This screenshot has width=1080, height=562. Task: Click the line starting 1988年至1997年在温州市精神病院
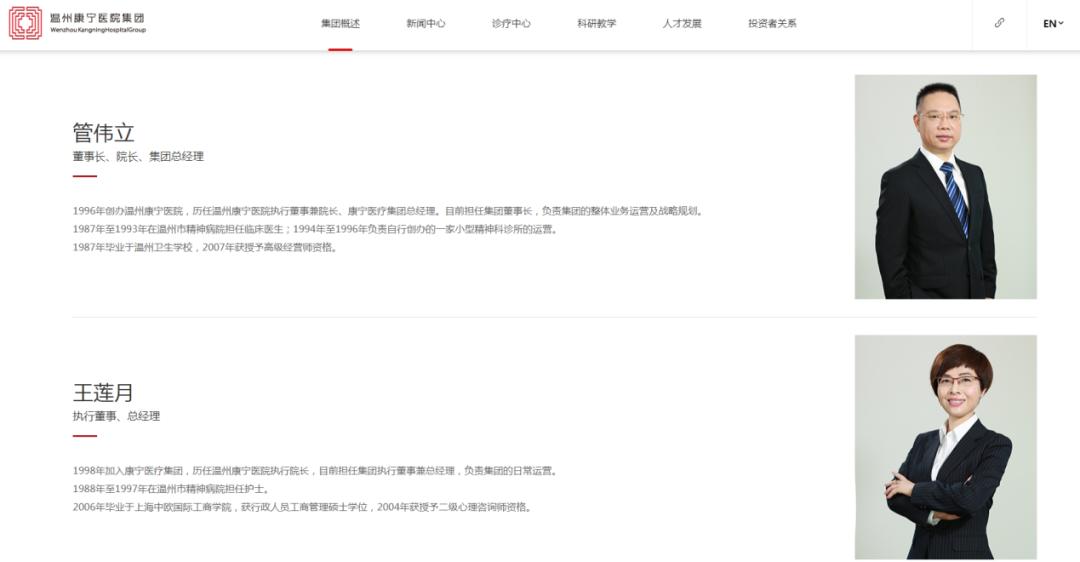[172, 489]
